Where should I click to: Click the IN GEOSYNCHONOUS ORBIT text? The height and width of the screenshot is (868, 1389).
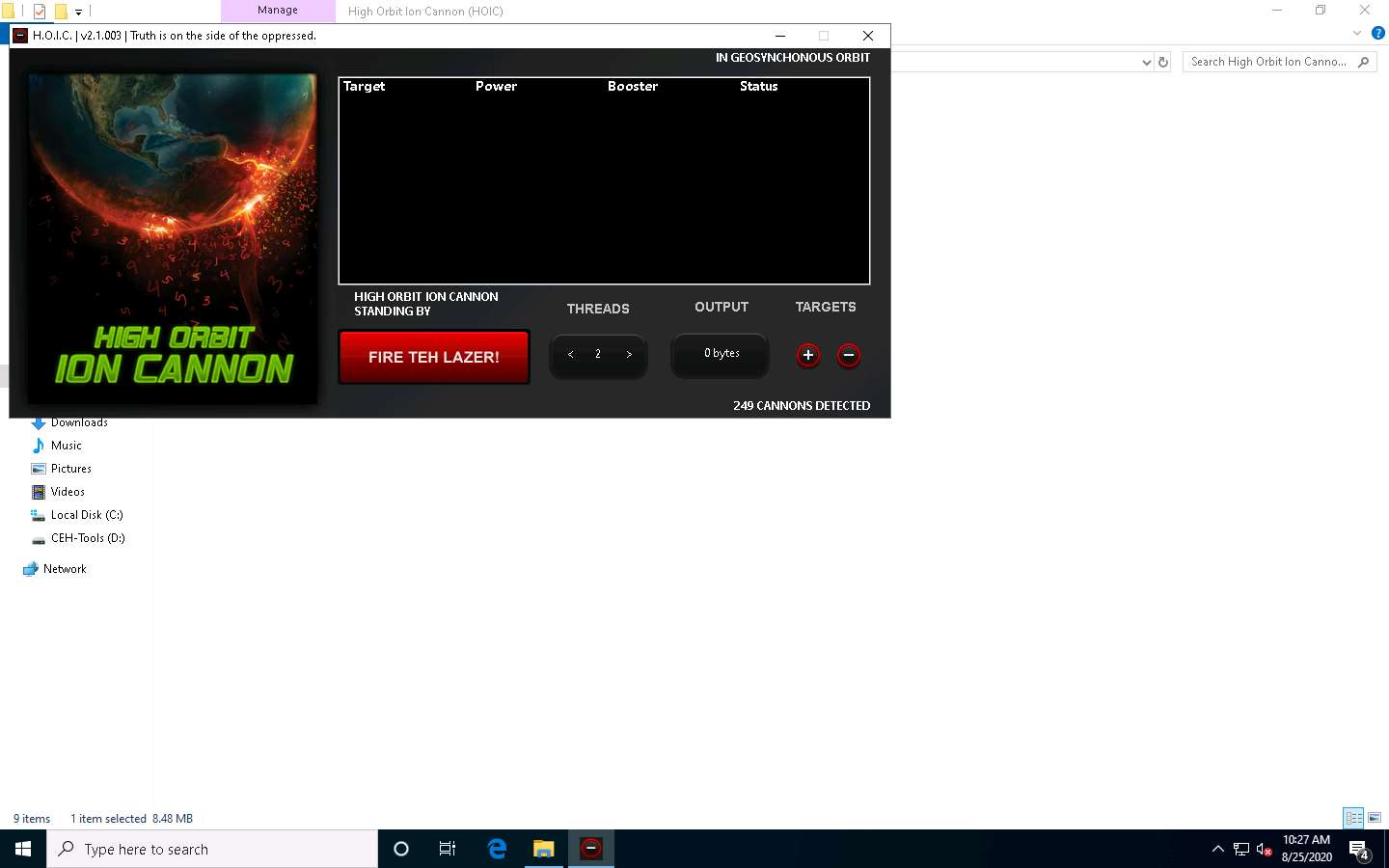pos(793,58)
